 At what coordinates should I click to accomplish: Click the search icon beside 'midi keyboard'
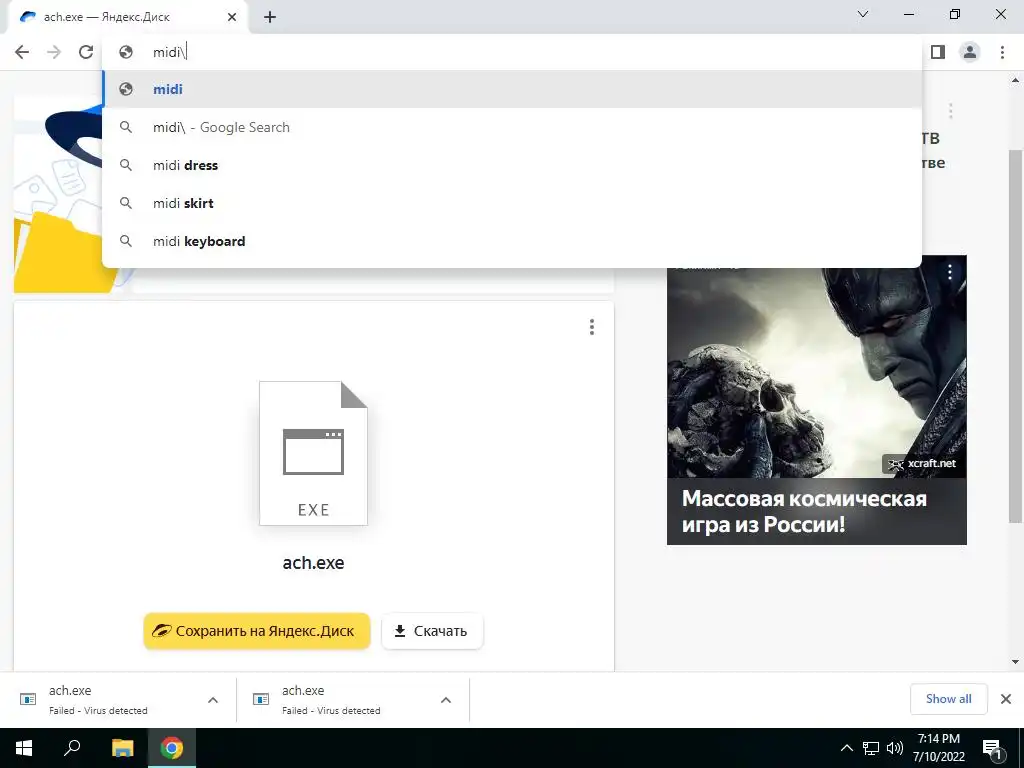(x=126, y=241)
